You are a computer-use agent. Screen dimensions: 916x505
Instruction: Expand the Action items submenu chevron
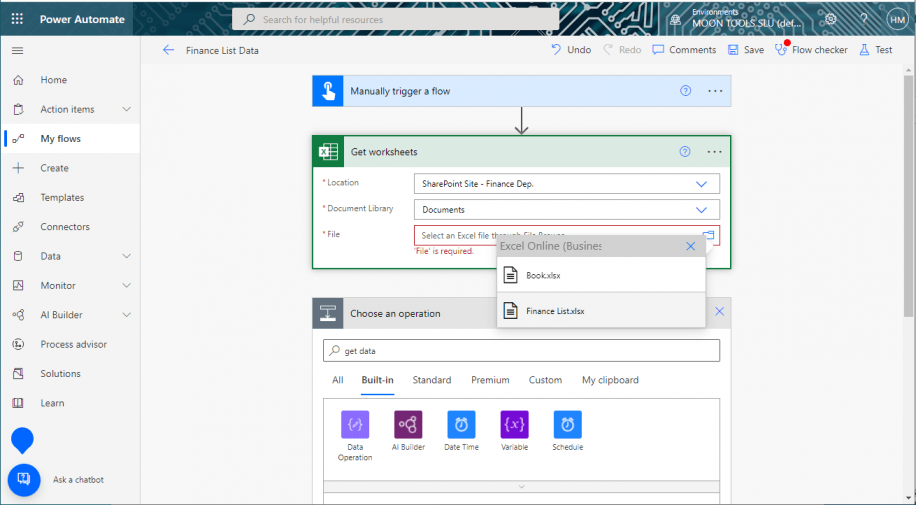tap(126, 109)
